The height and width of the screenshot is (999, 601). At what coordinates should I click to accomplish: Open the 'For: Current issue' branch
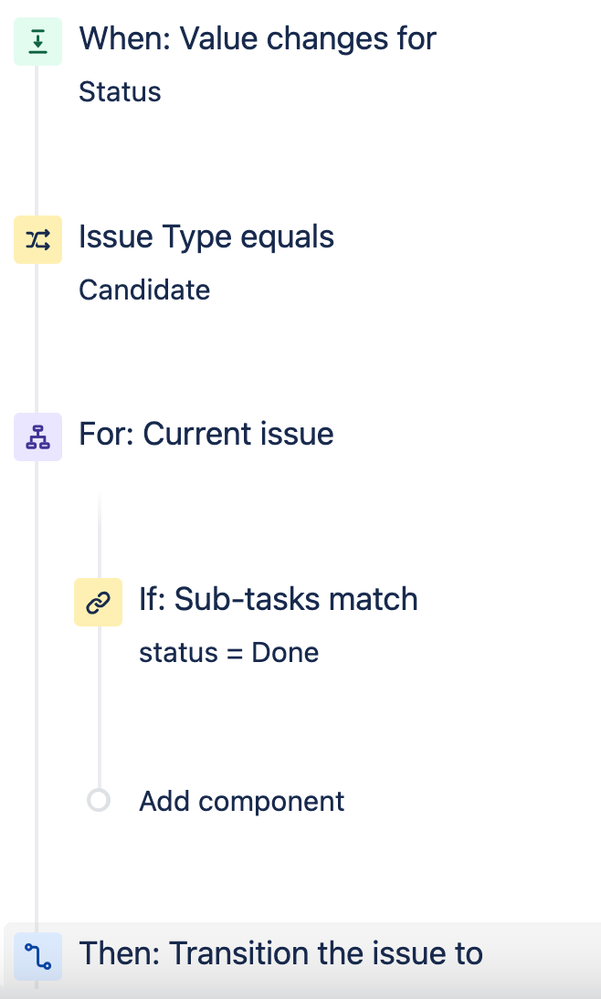[x=206, y=434]
